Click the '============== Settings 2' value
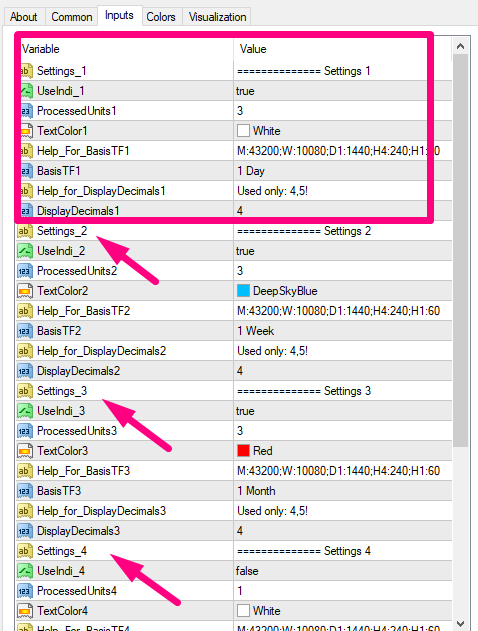This screenshot has width=478, height=631. [304, 231]
